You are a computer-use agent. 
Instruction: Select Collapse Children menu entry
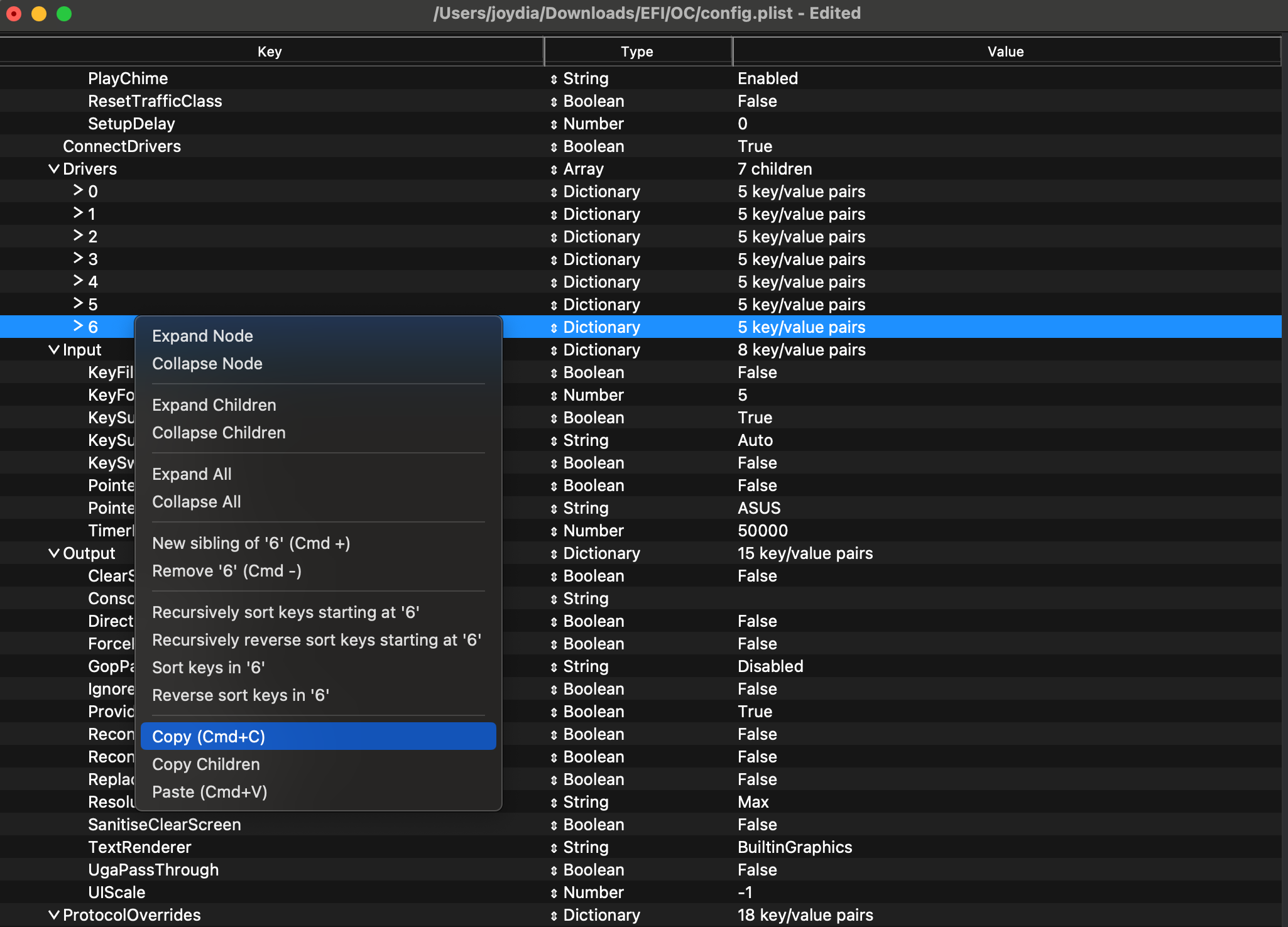318,433
